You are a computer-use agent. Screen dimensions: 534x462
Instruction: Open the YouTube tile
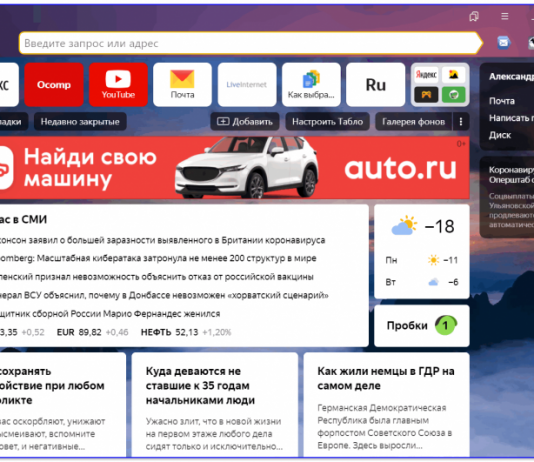(x=118, y=84)
